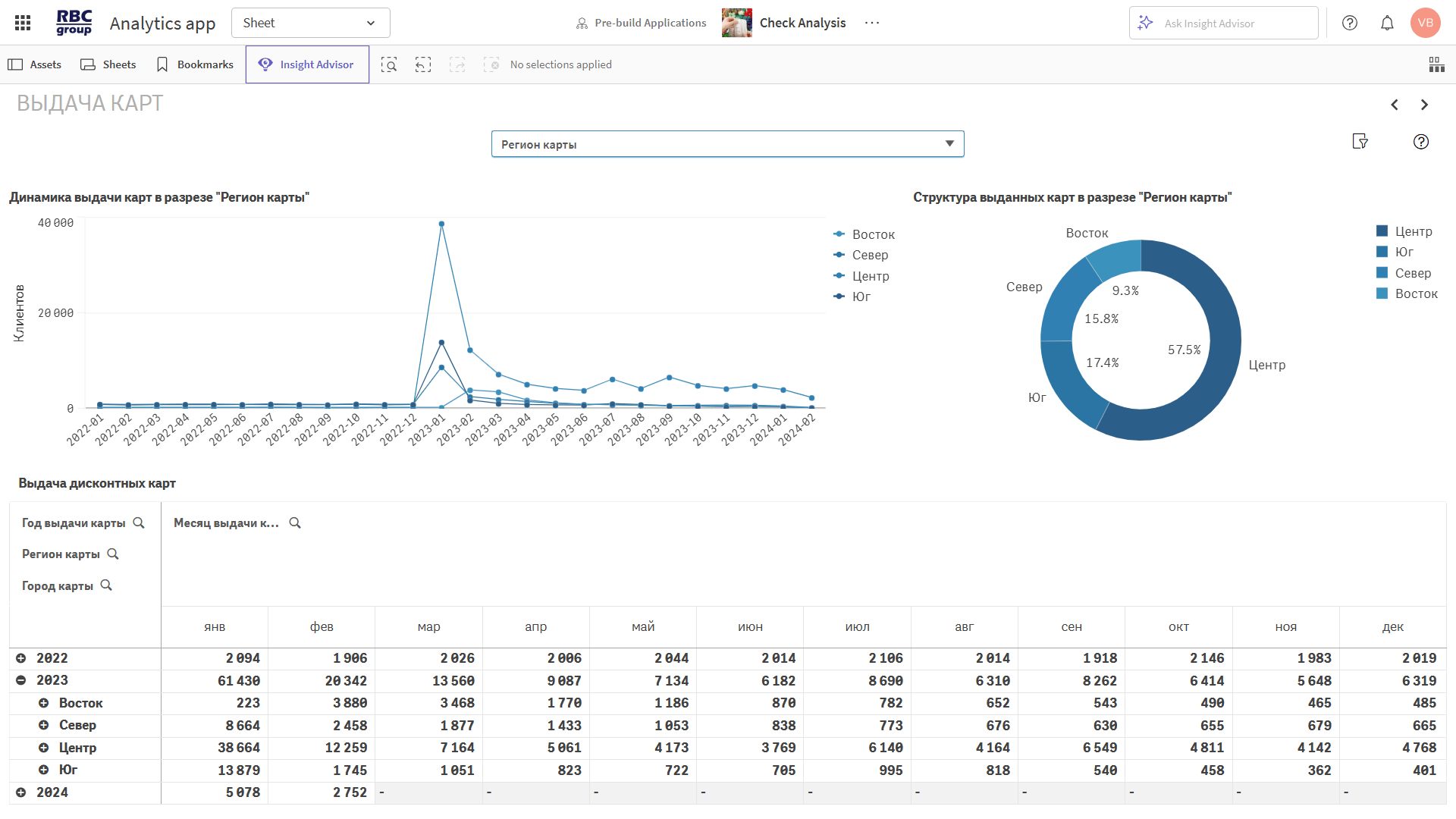Open the Sheets menu

click(x=108, y=64)
